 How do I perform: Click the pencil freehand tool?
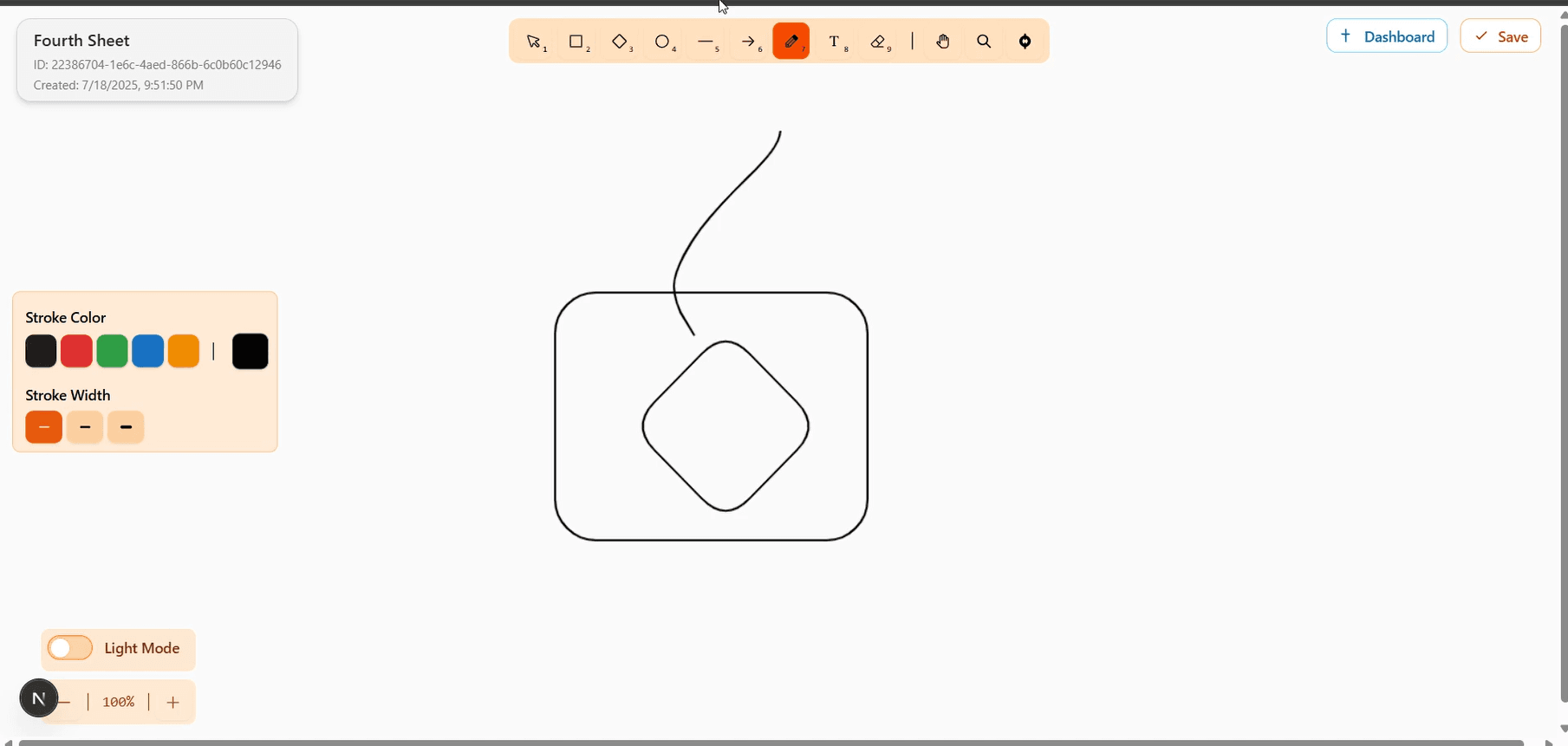(x=791, y=42)
